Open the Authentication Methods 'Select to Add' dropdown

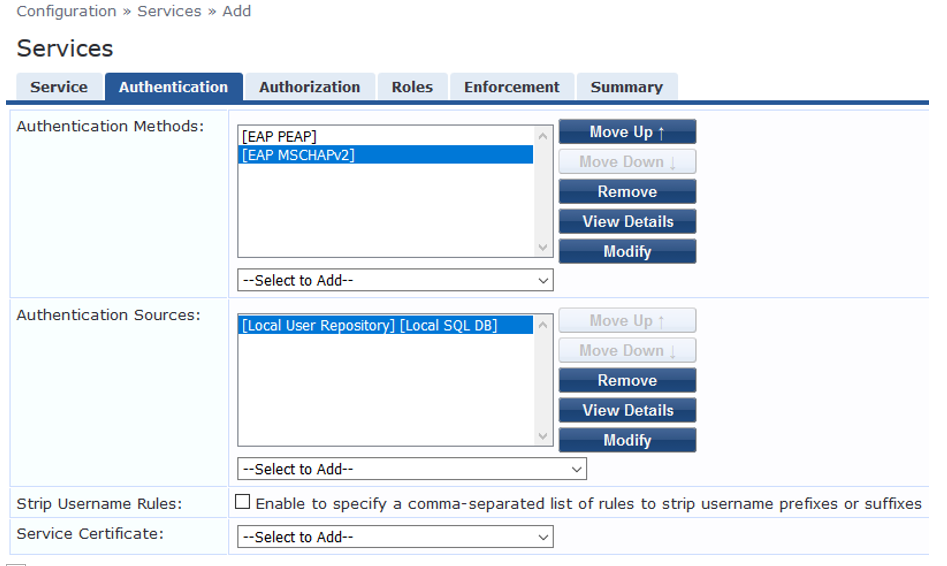point(395,281)
